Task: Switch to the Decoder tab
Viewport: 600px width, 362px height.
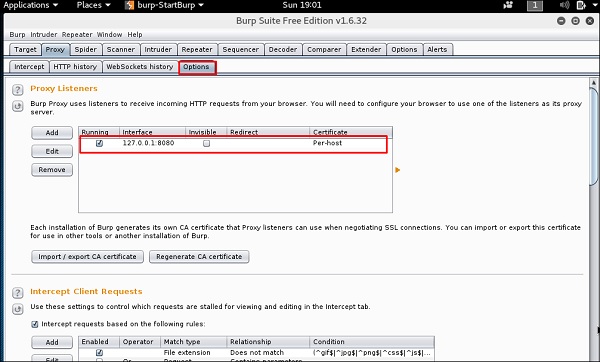Action: (283, 49)
